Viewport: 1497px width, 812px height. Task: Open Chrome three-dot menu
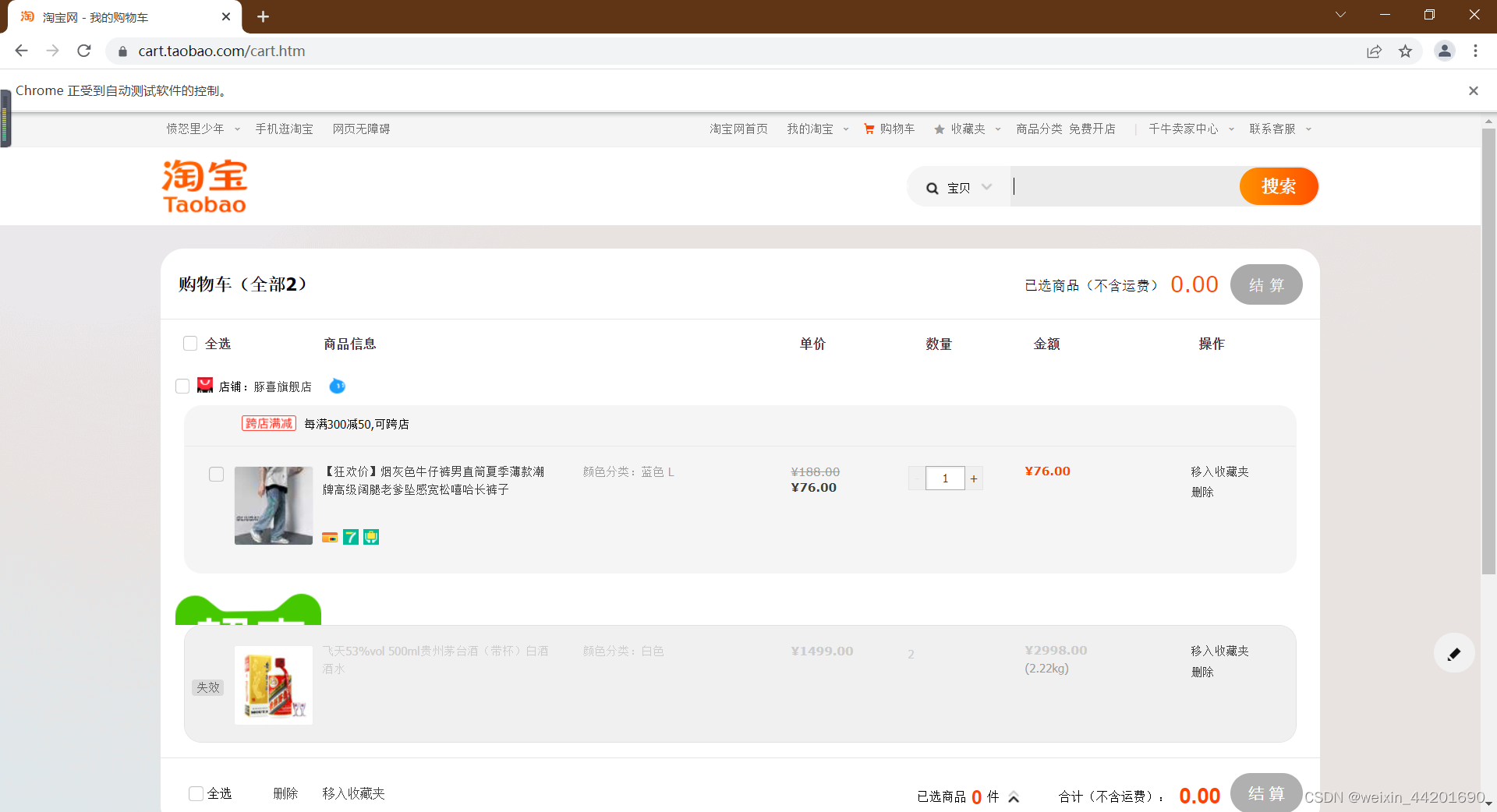point(1475,51)
